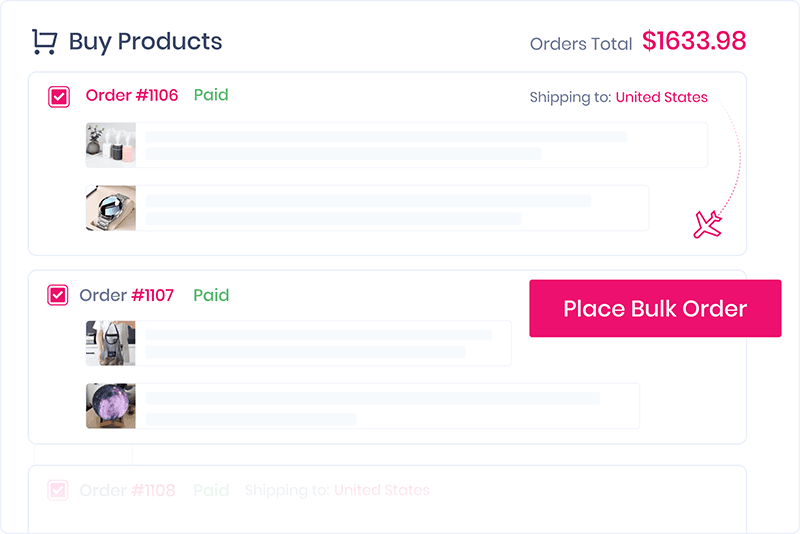Open the backpack product thumbnail in Order #1107
Image resolution: width=800 pixels, height=534 pixels.
click(x=111, y=343)
